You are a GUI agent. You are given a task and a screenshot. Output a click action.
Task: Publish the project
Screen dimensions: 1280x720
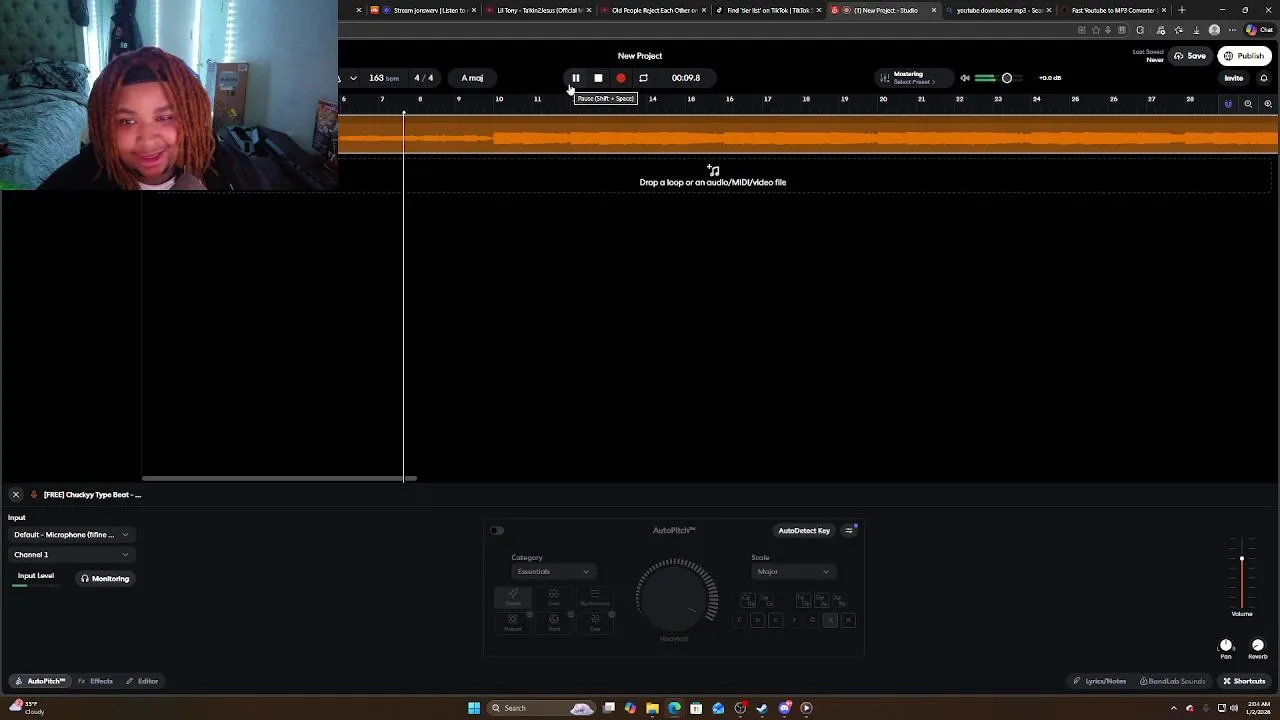click(x=1245, y=56)
